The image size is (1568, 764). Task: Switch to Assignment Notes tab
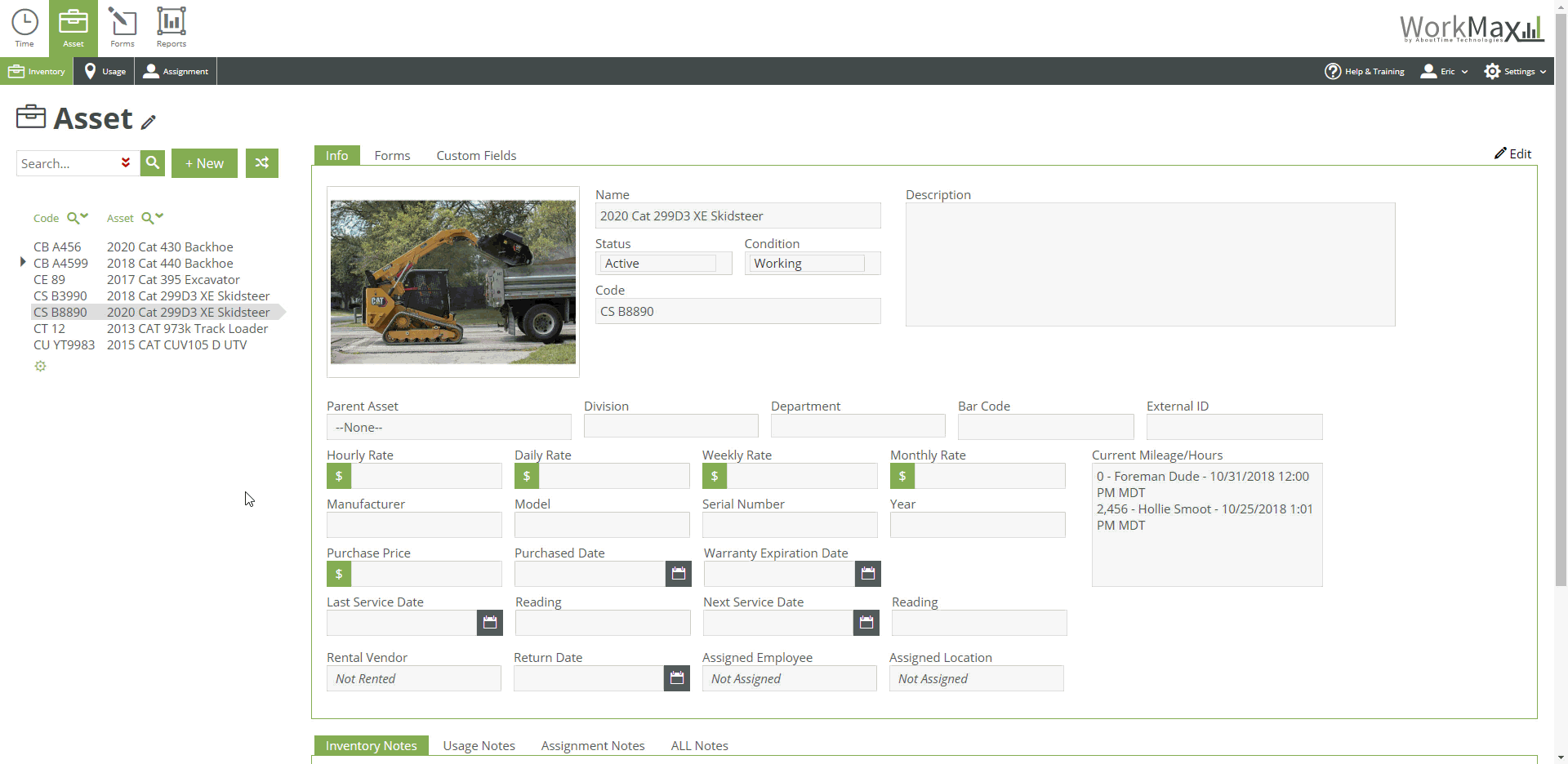(593, 745)
